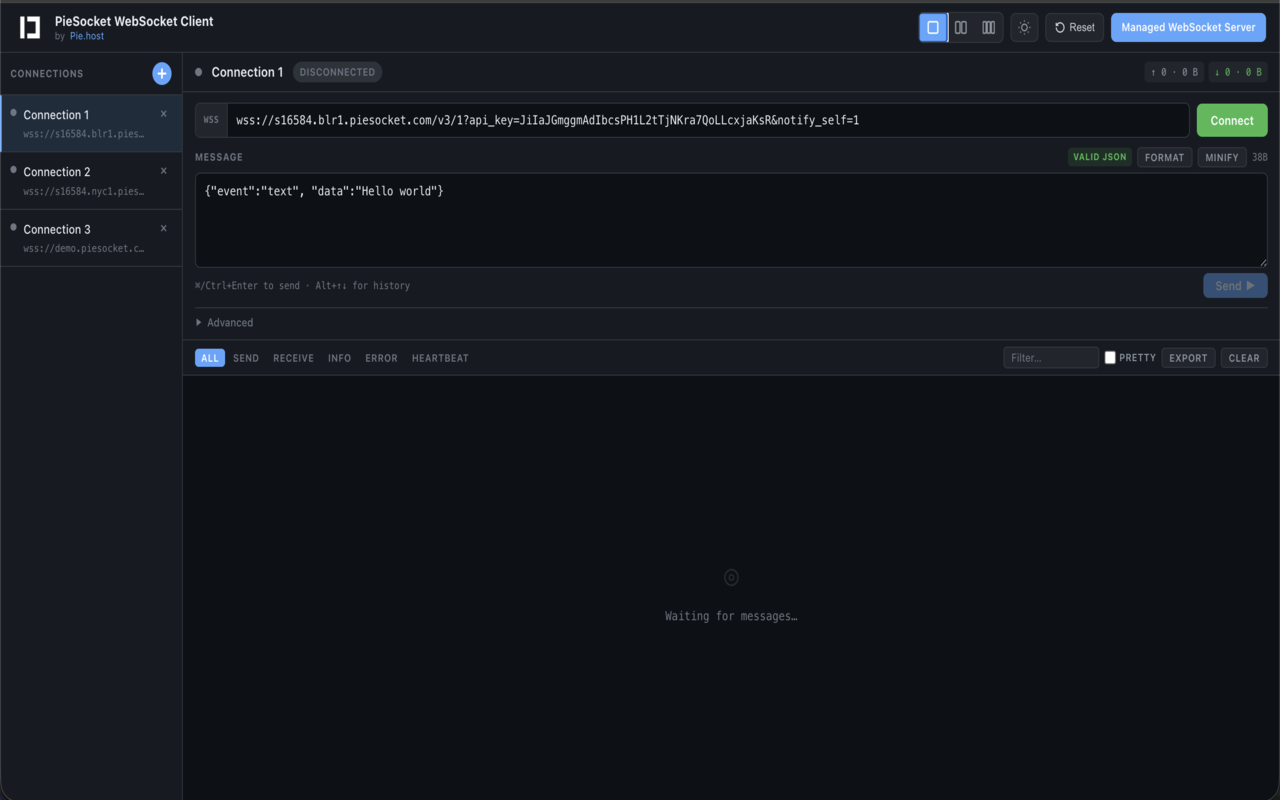Image resolution: width=1280 pixels, height=800 pixels.
Task: Click the download bytes counter
Action: (x=1238, y=72)
